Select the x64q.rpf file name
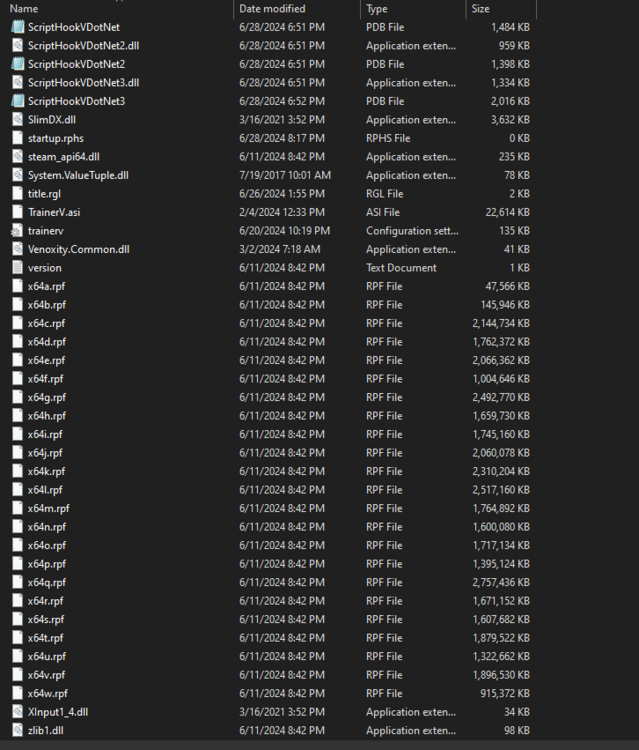Screen dimensions: 639x750 pos(47,583)
